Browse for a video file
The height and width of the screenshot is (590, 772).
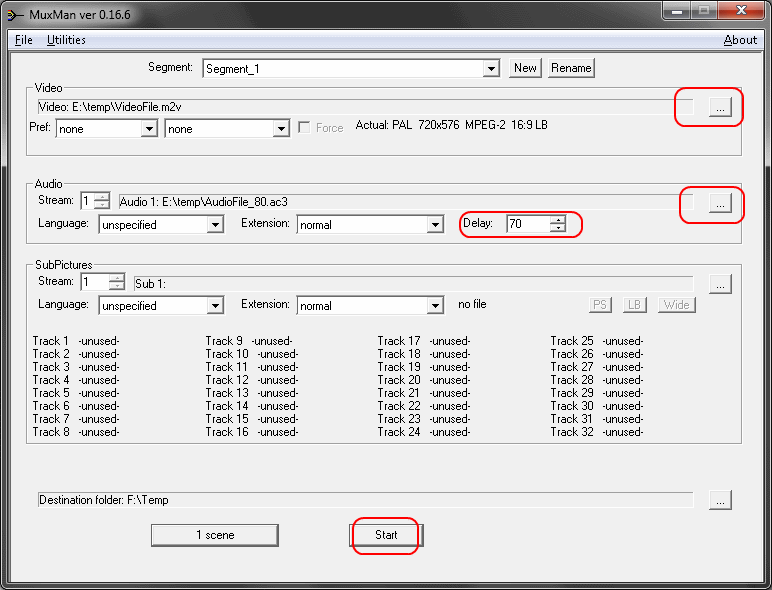[x=720, y=107]
